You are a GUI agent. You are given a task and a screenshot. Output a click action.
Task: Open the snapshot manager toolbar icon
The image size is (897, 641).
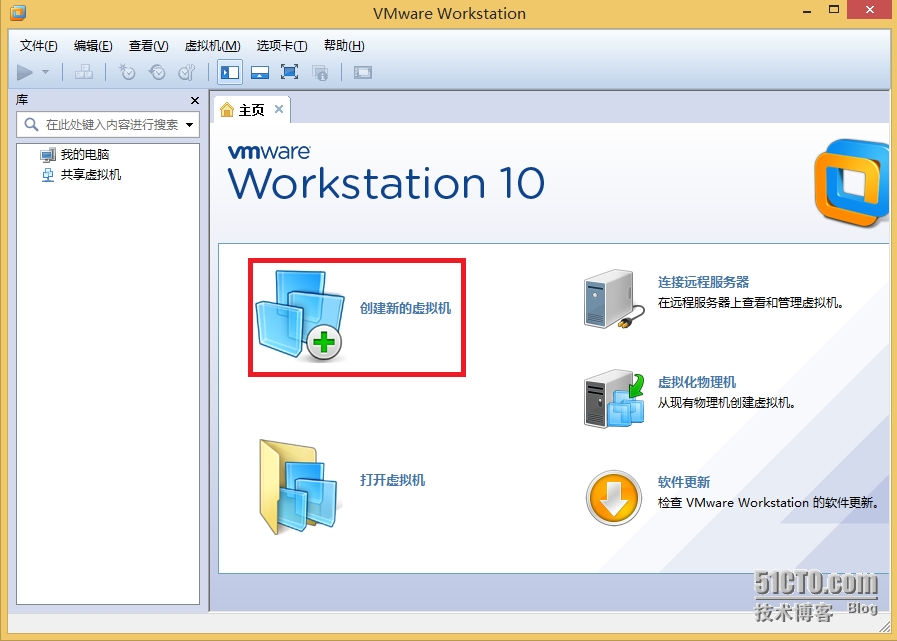[186, 72]
